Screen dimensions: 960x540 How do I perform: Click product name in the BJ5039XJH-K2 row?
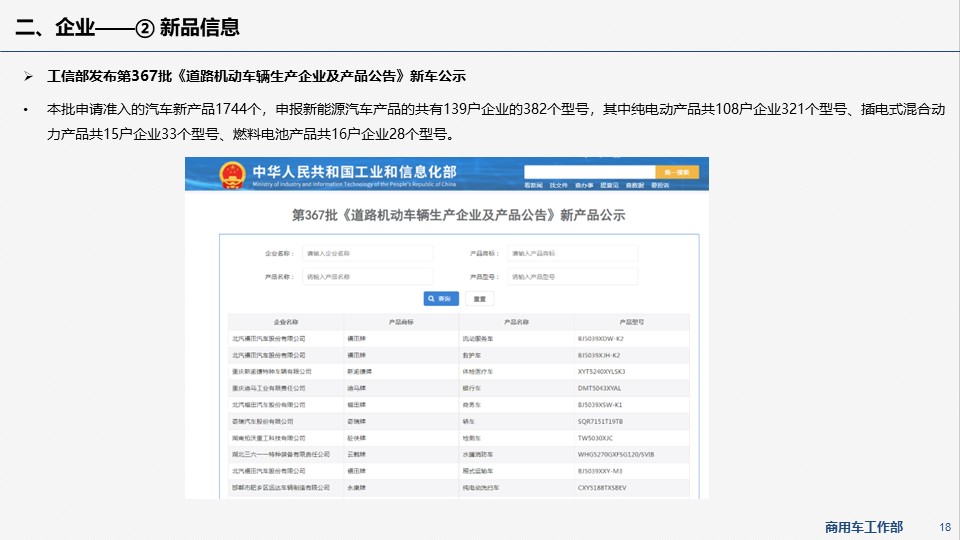click(x=471, y=355)
